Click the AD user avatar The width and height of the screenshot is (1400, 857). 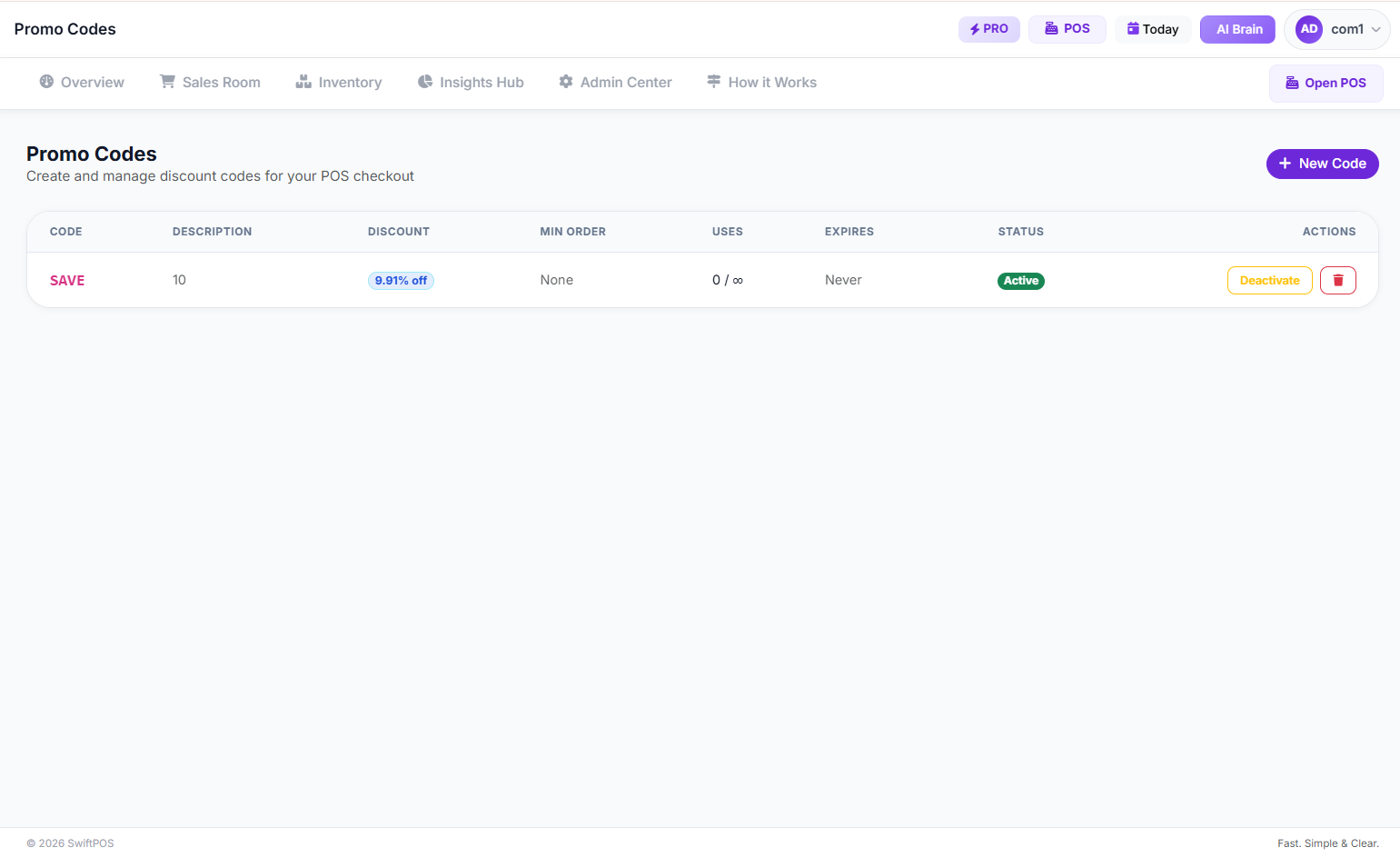click(x=1308, y=29)
